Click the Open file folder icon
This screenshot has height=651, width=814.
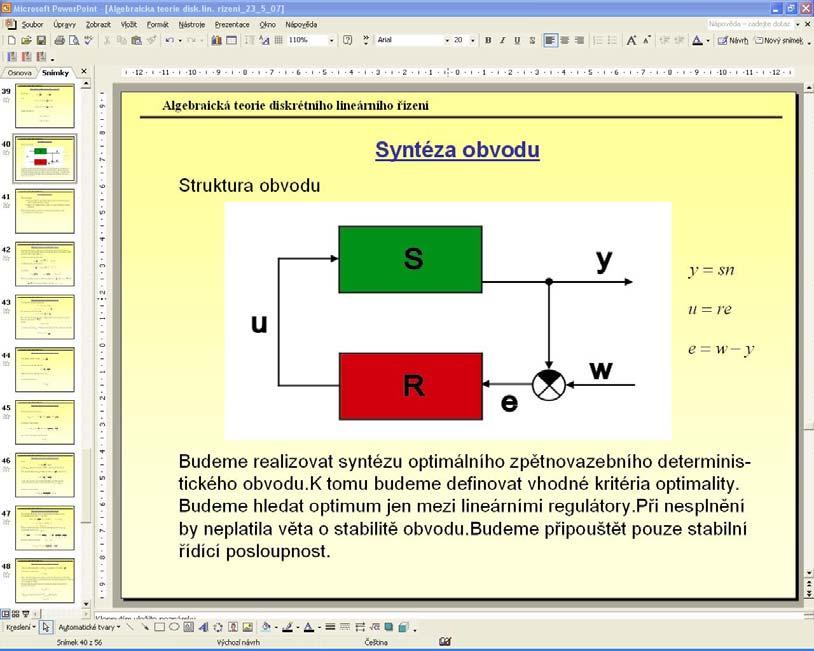coord(26,40)
